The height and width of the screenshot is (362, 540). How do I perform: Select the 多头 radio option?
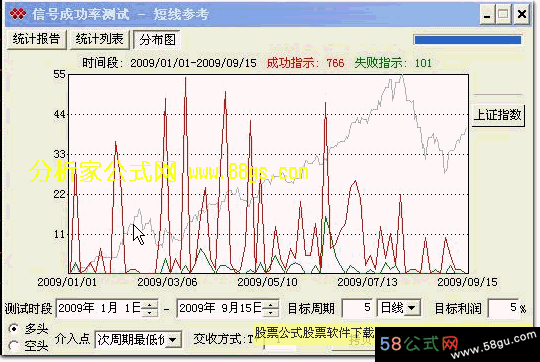click(14, 329)
